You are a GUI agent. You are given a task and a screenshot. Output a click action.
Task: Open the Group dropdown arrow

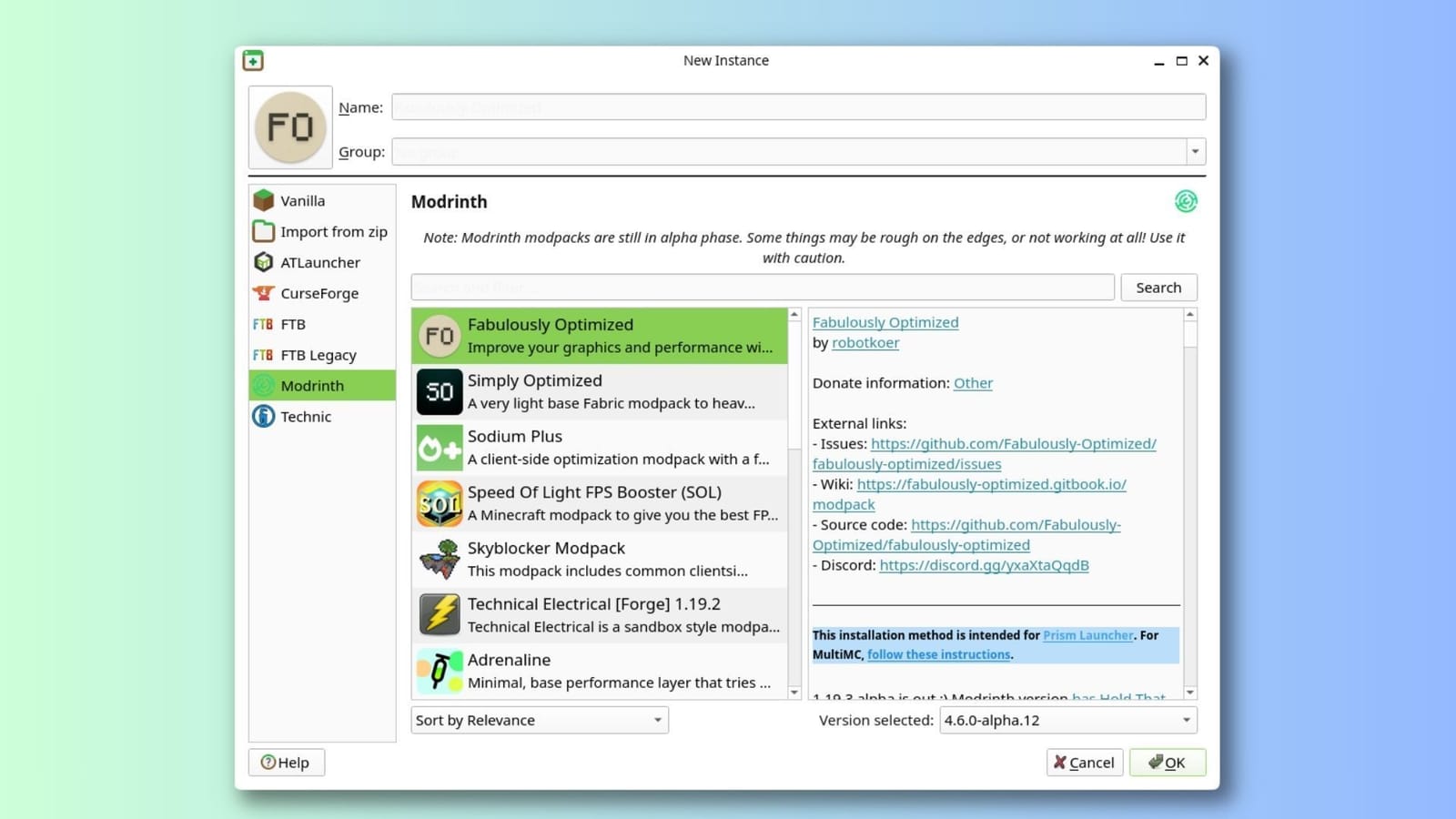pos(1195,152)
